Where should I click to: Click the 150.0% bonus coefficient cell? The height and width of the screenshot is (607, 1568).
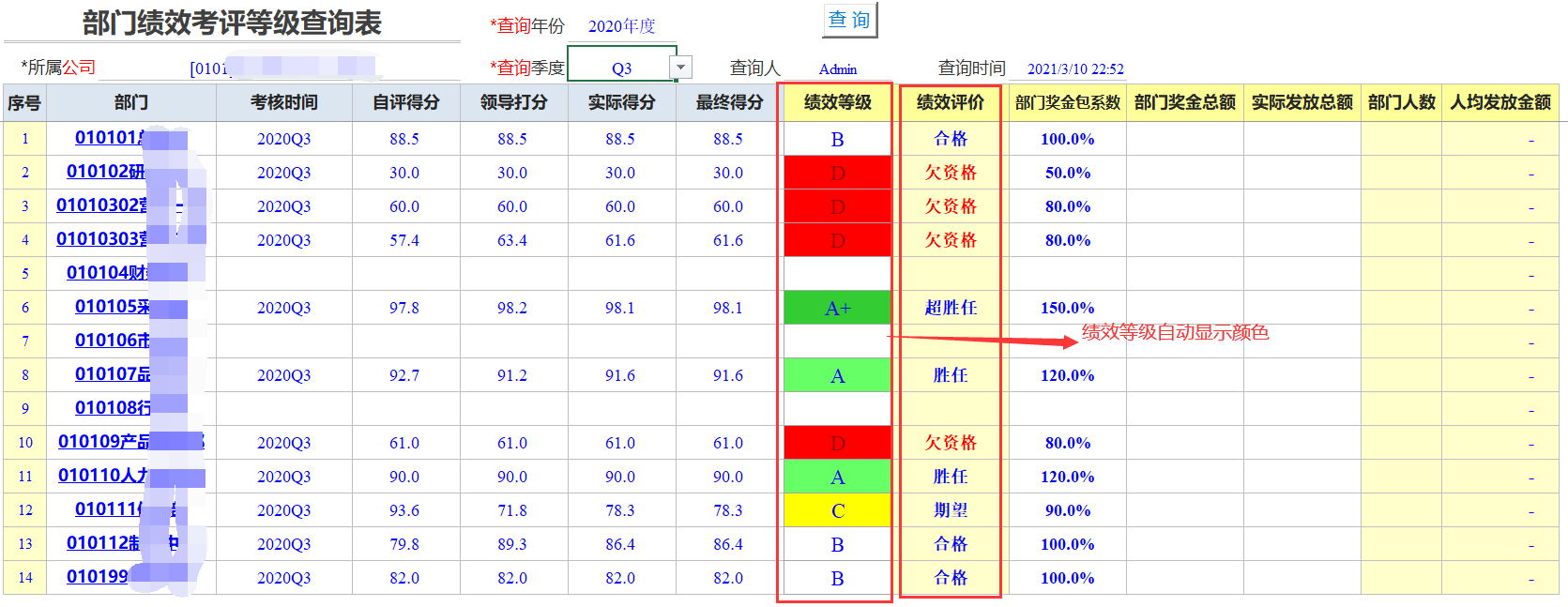[1067, 308]
